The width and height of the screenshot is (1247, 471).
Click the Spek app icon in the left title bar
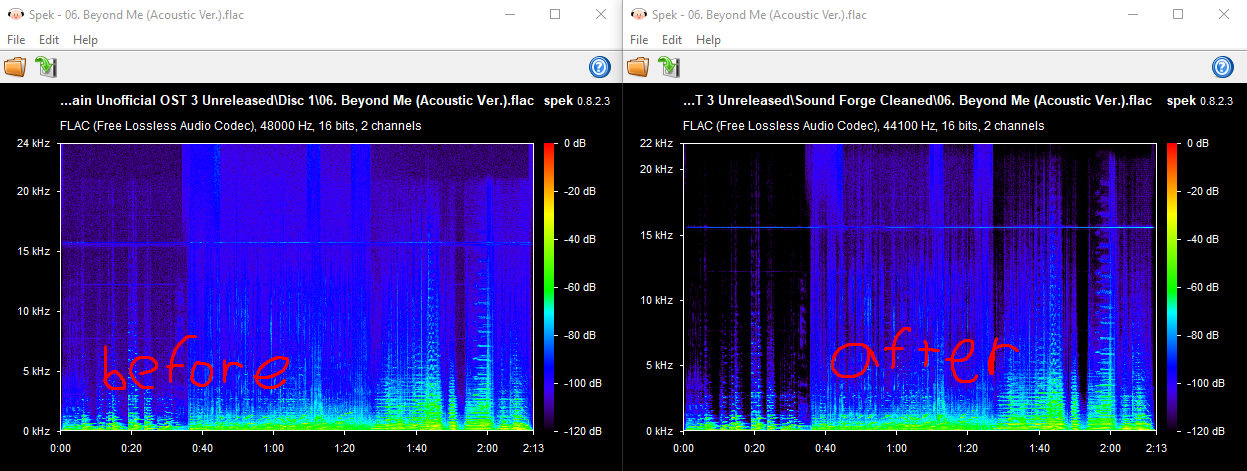pos(13,15)
